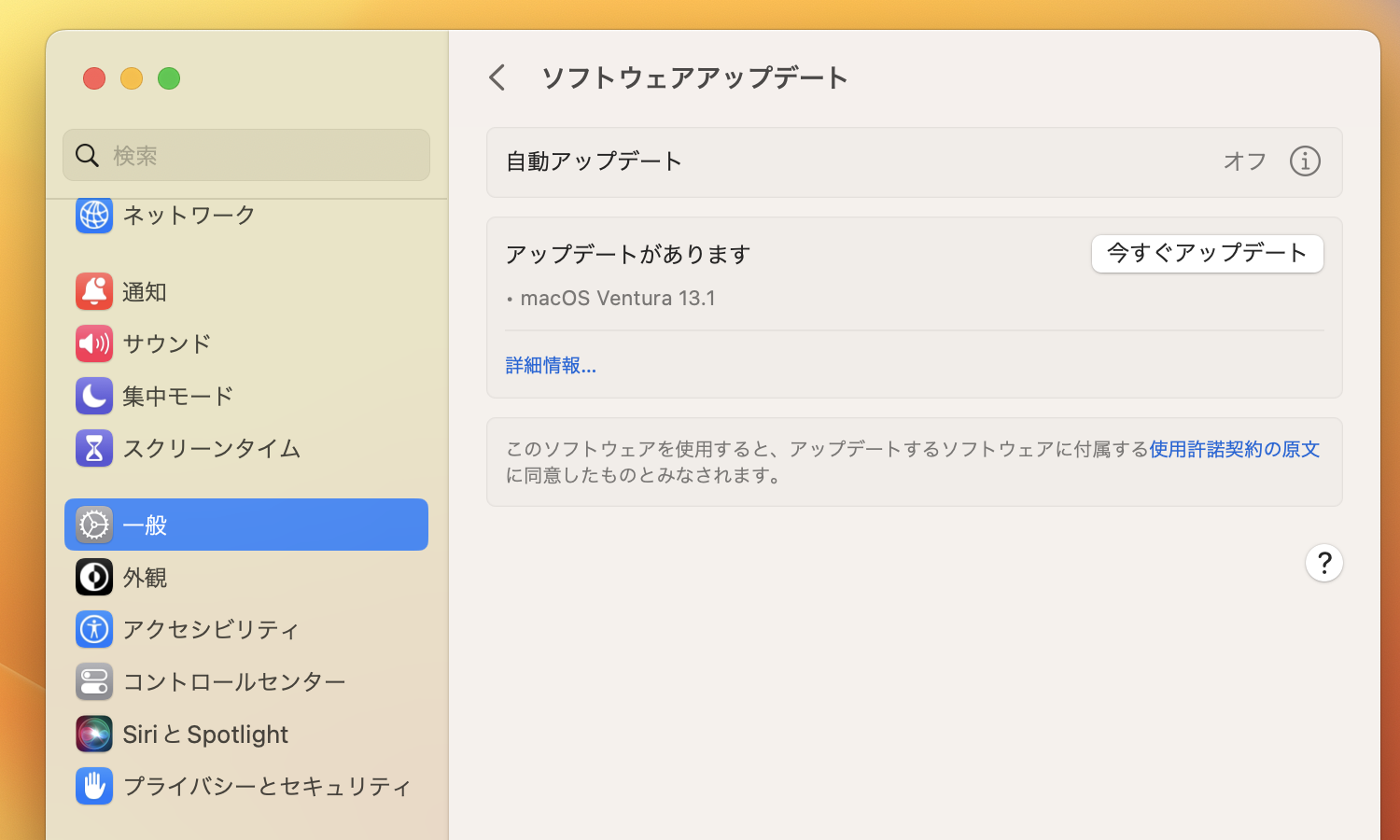Click the macOS Ventura 13.1 update entry
Screen dimensions: 1400x840
619,298
